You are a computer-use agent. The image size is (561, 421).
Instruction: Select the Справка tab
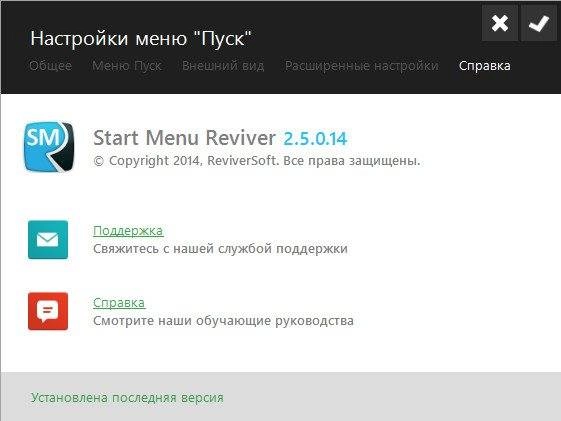click(x=485, y=65)
